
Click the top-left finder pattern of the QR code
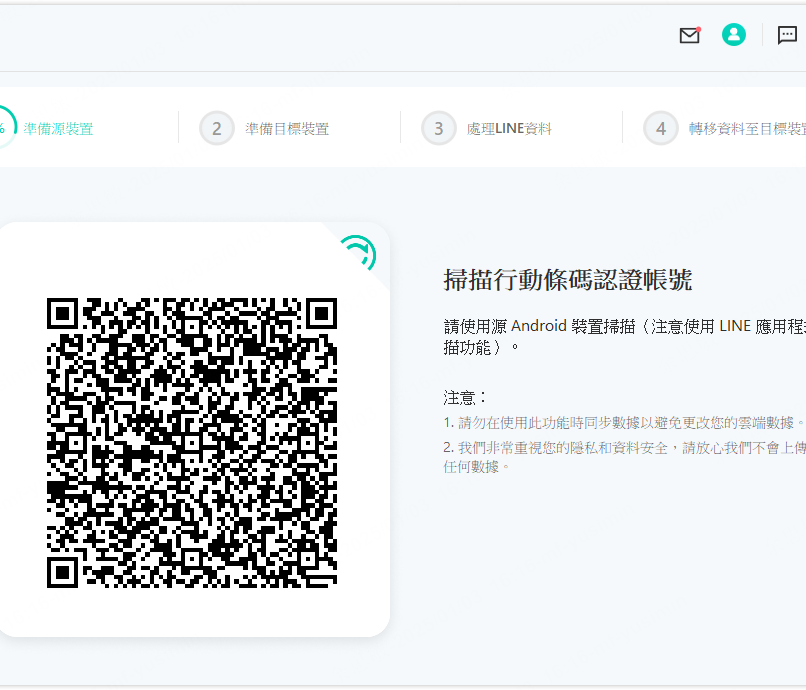[x=64, y=314]
